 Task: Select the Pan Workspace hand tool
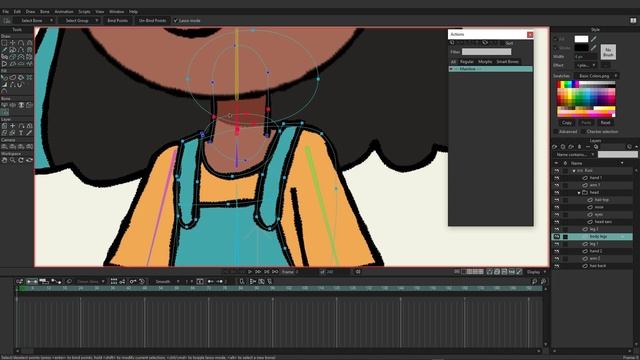(4, 160)
